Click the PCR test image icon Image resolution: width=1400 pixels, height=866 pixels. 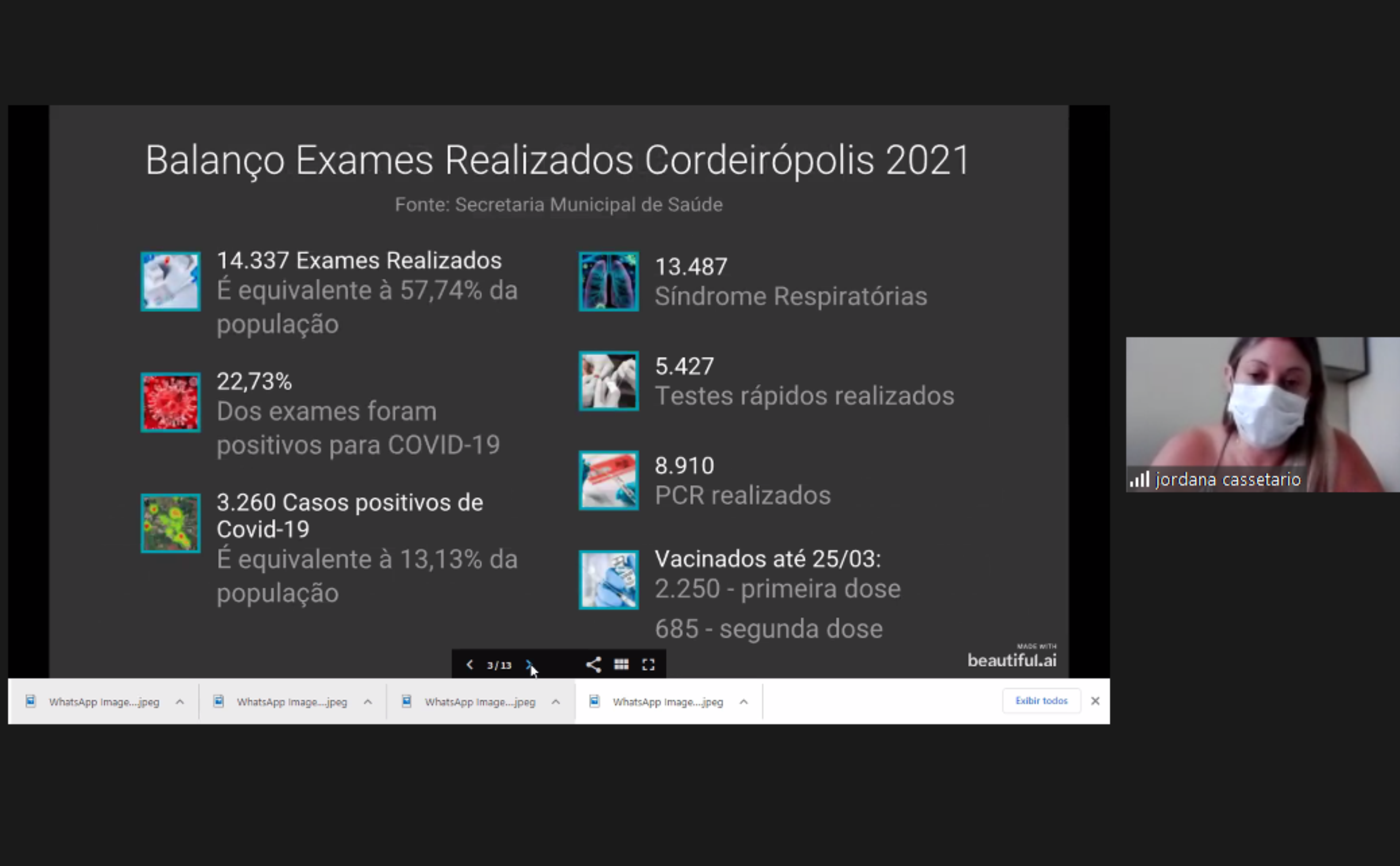[608, 480]
